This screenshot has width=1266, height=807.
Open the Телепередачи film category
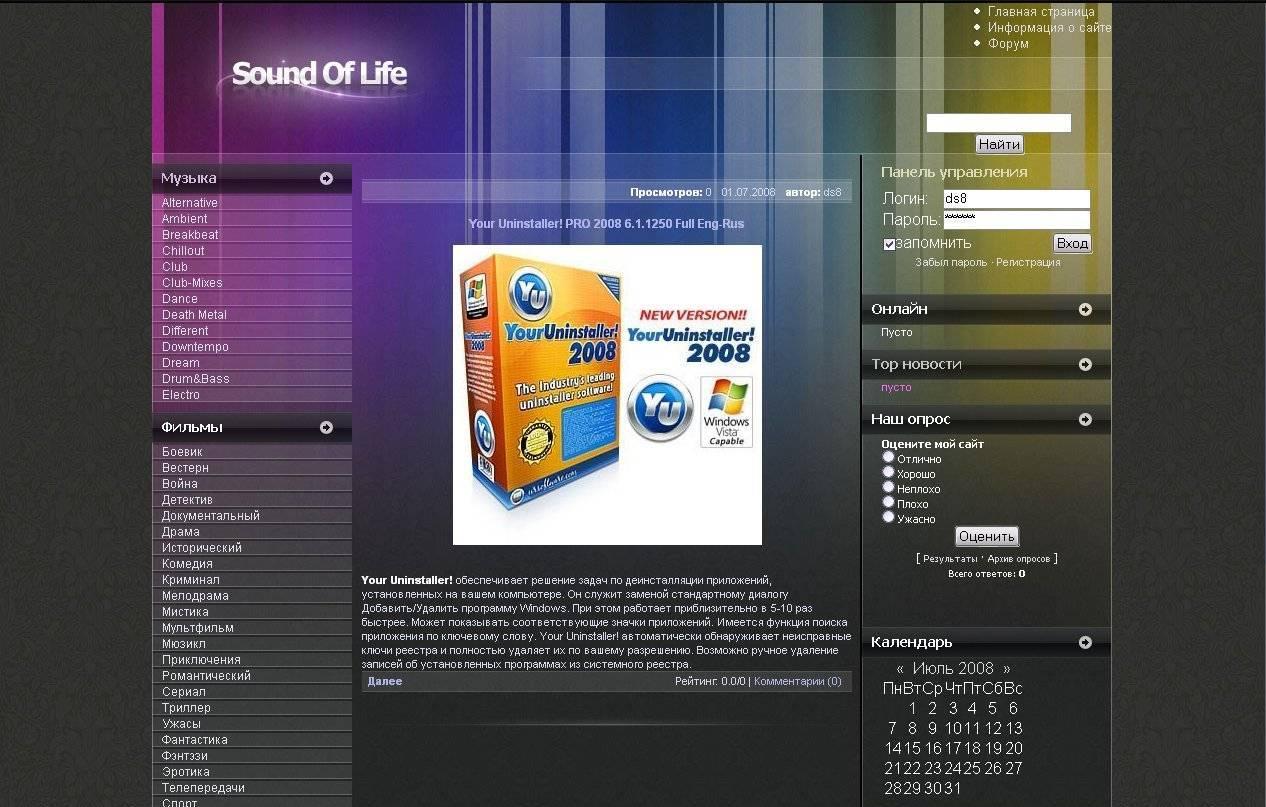tap(203, 788)
